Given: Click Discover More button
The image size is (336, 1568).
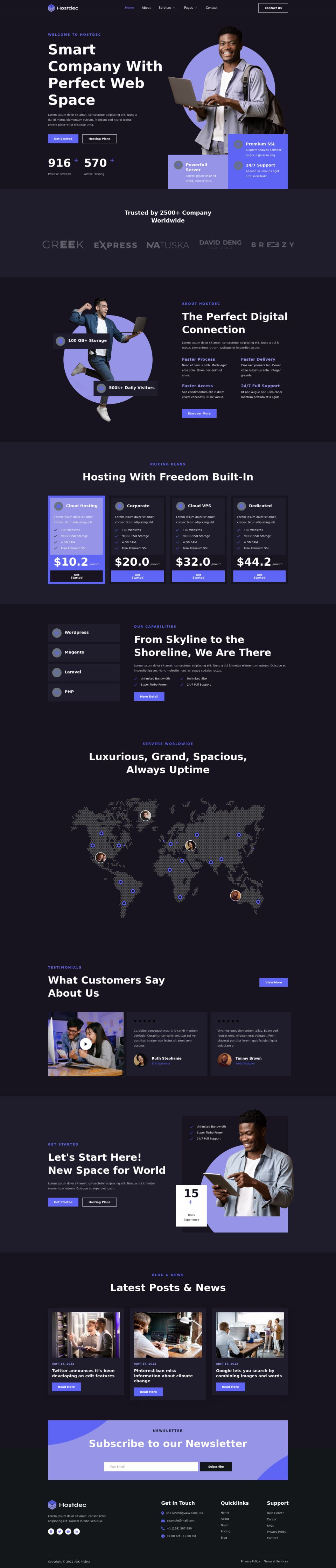Looking at the screenshot, I should click(199, 413).
